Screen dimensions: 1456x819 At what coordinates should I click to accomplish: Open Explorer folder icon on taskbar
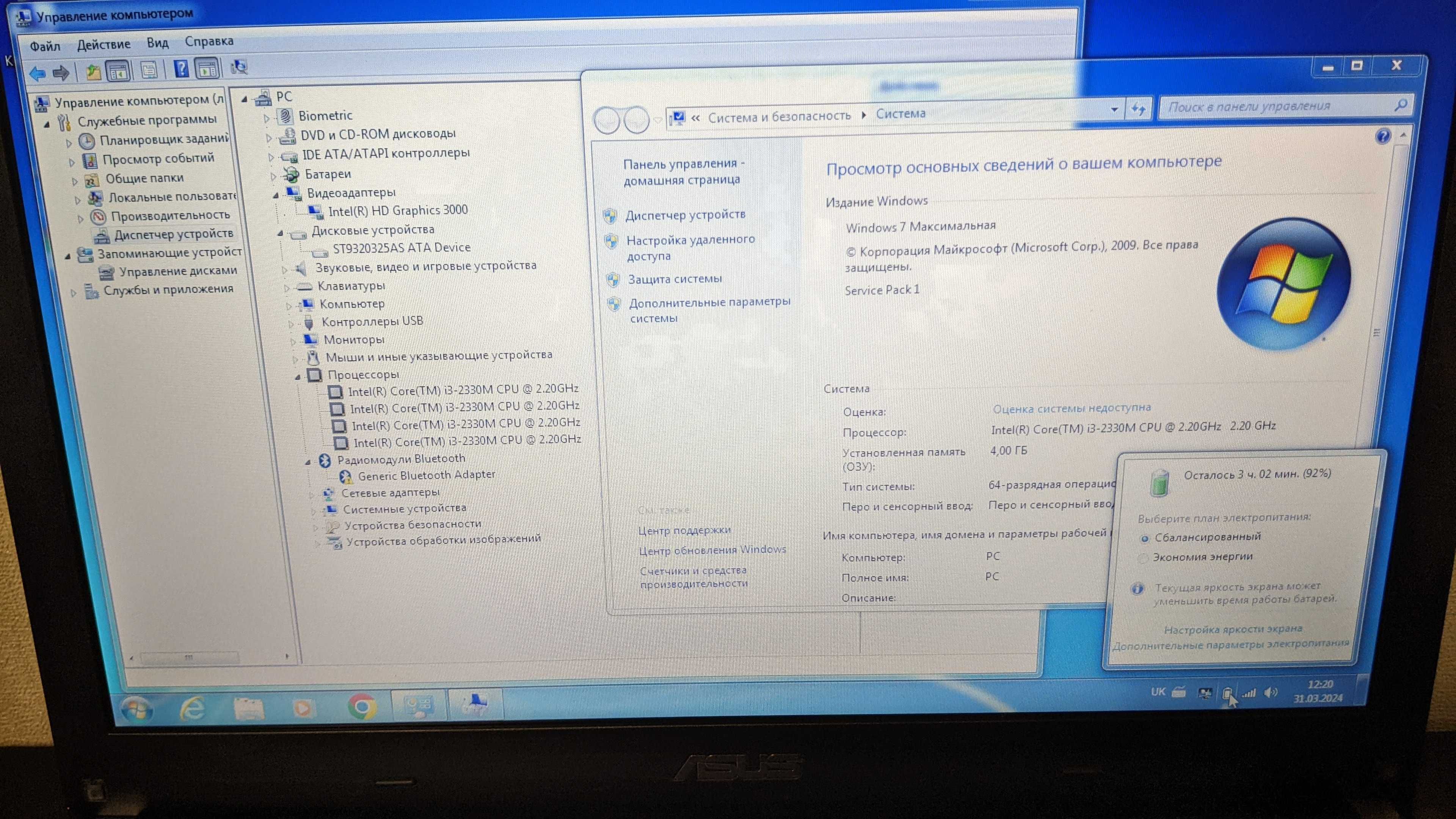point(249,709)
